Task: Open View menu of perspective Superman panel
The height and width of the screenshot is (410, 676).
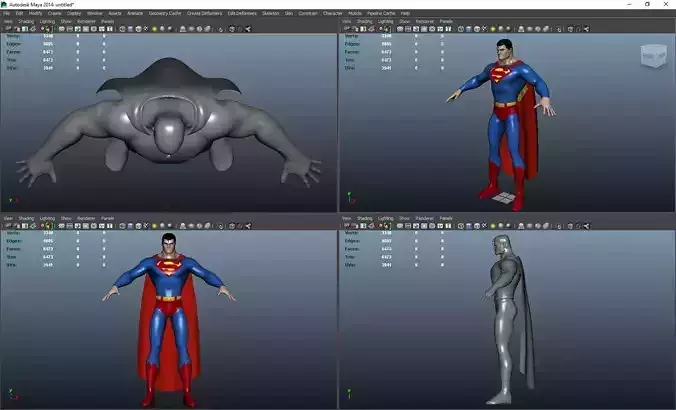Action: pyautogui.click(x=347, y=21)
